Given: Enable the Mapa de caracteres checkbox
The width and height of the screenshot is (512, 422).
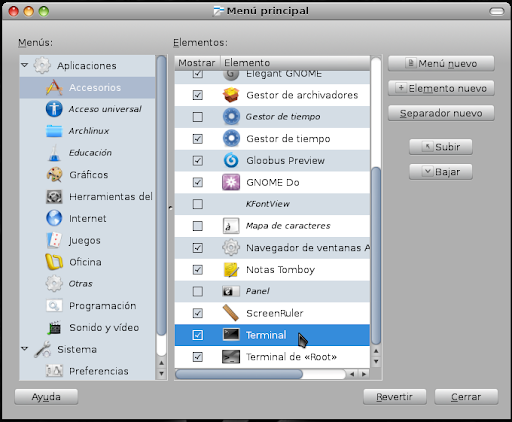Looking at the screenshot, I should click(198, 226).
